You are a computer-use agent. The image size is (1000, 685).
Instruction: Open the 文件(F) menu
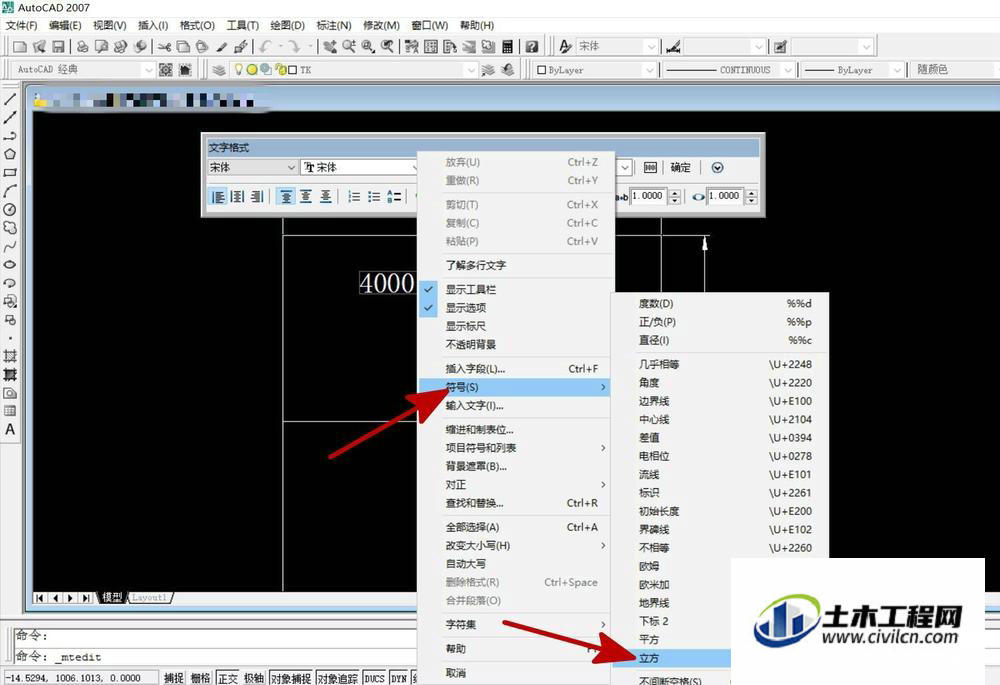[x=22, y=26]
